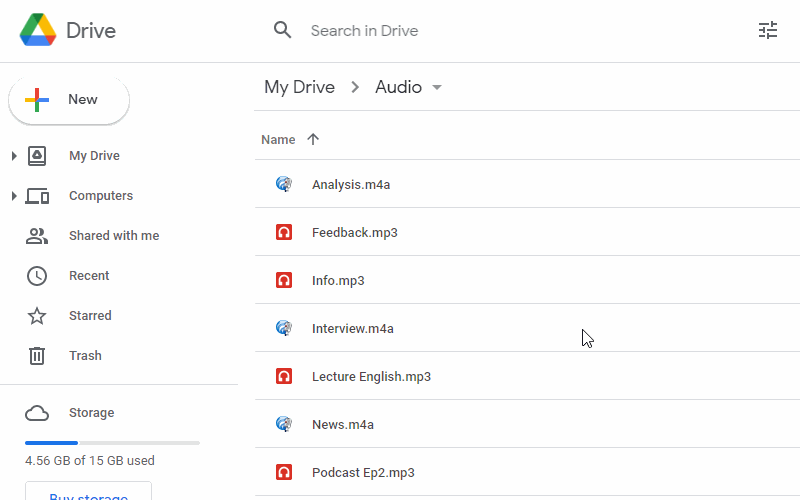
Task: Click the Analysis.m4a file icon
Action: click(x=284, y=184)
